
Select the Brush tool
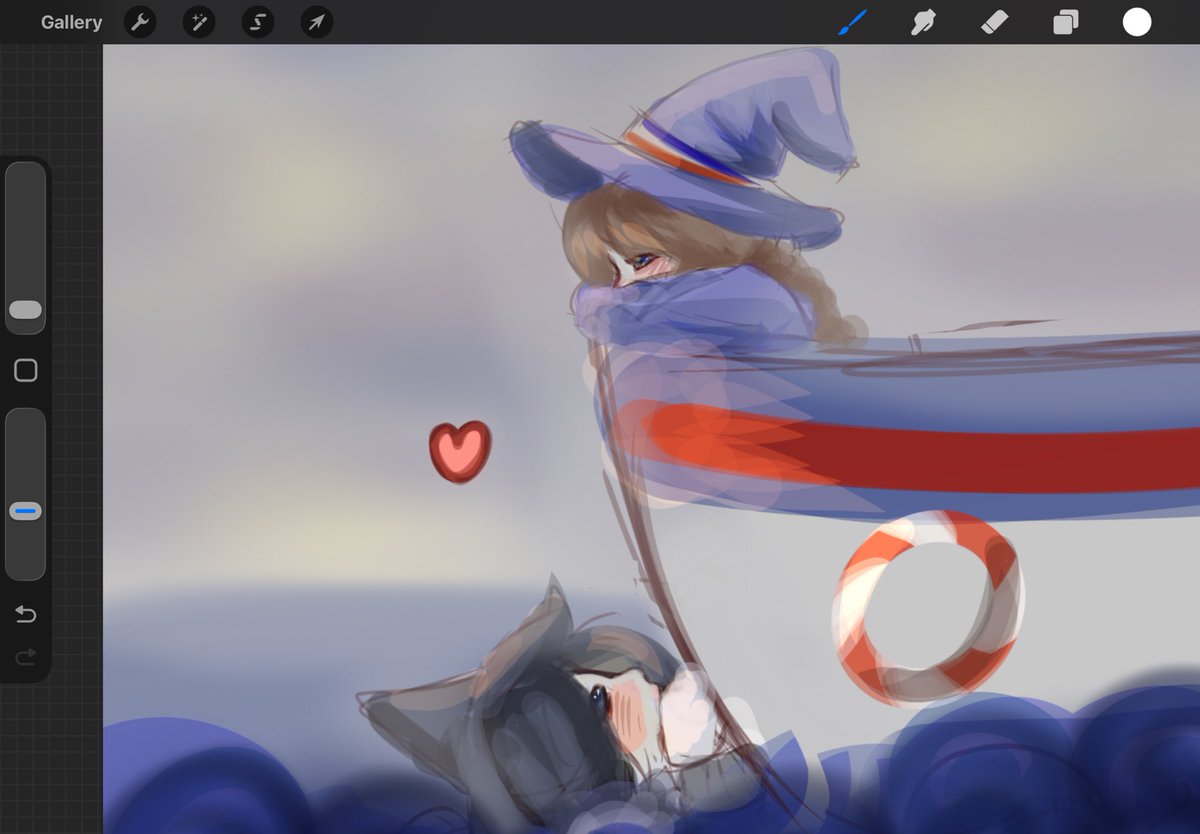click(x=852, y=22)
